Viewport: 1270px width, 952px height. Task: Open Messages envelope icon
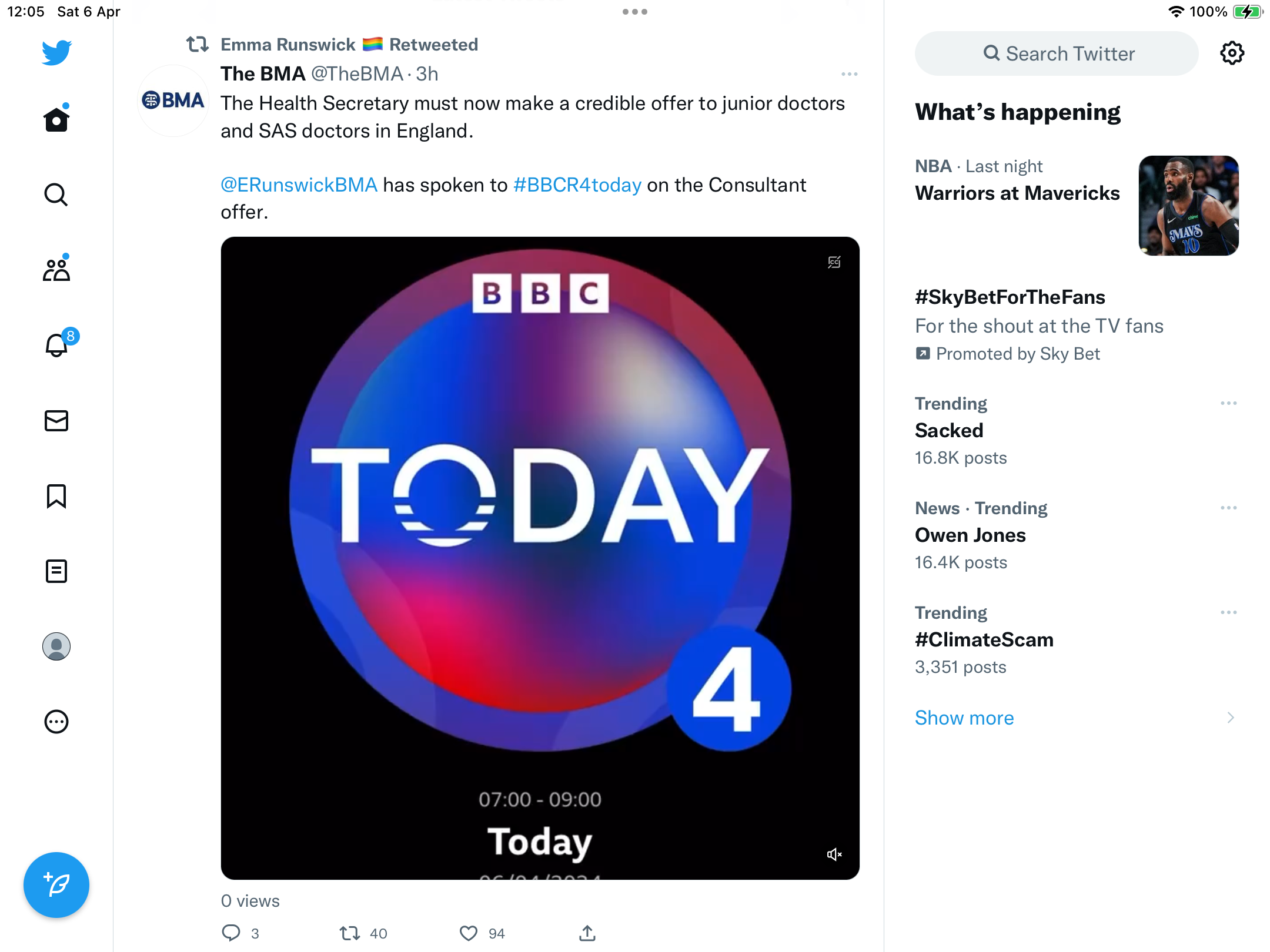[x=56, y=421]
